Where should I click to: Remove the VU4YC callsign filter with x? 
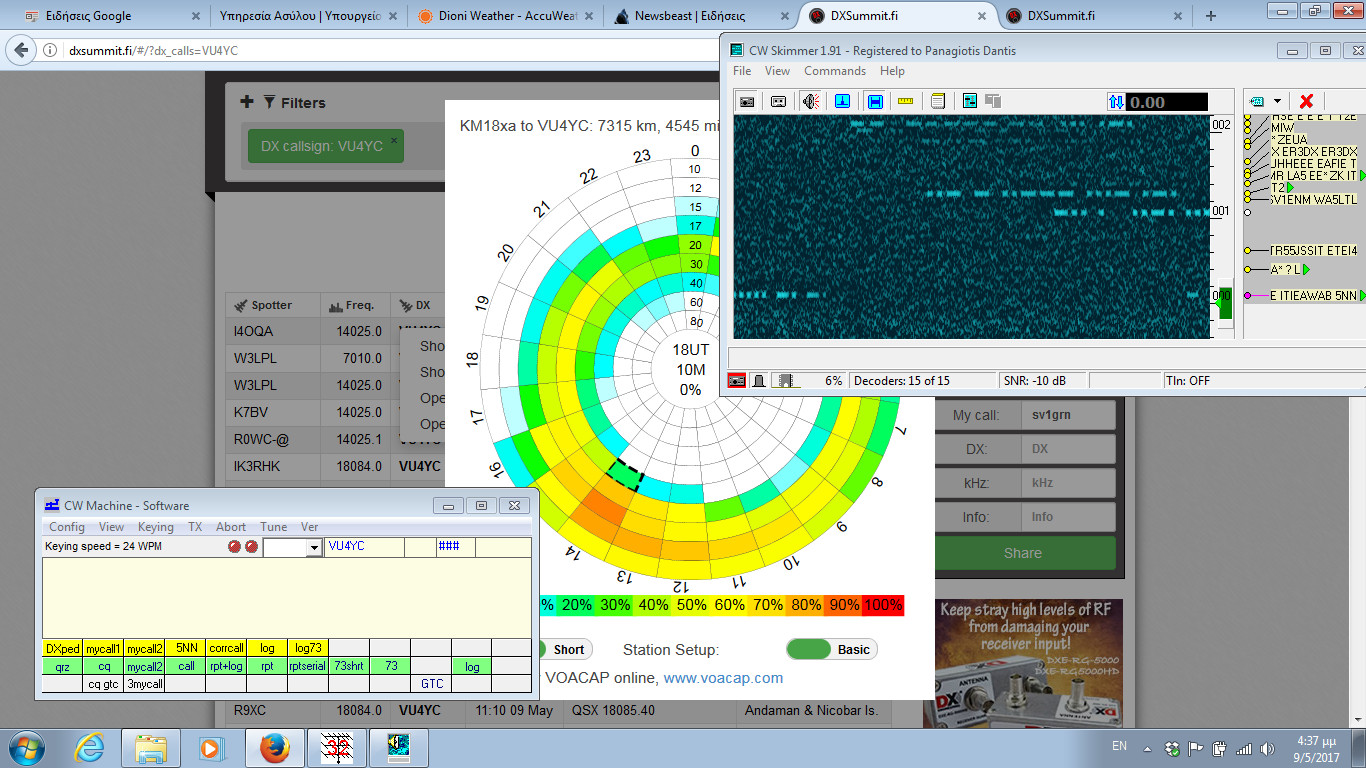pyautogui.click(x=394, y=141)
